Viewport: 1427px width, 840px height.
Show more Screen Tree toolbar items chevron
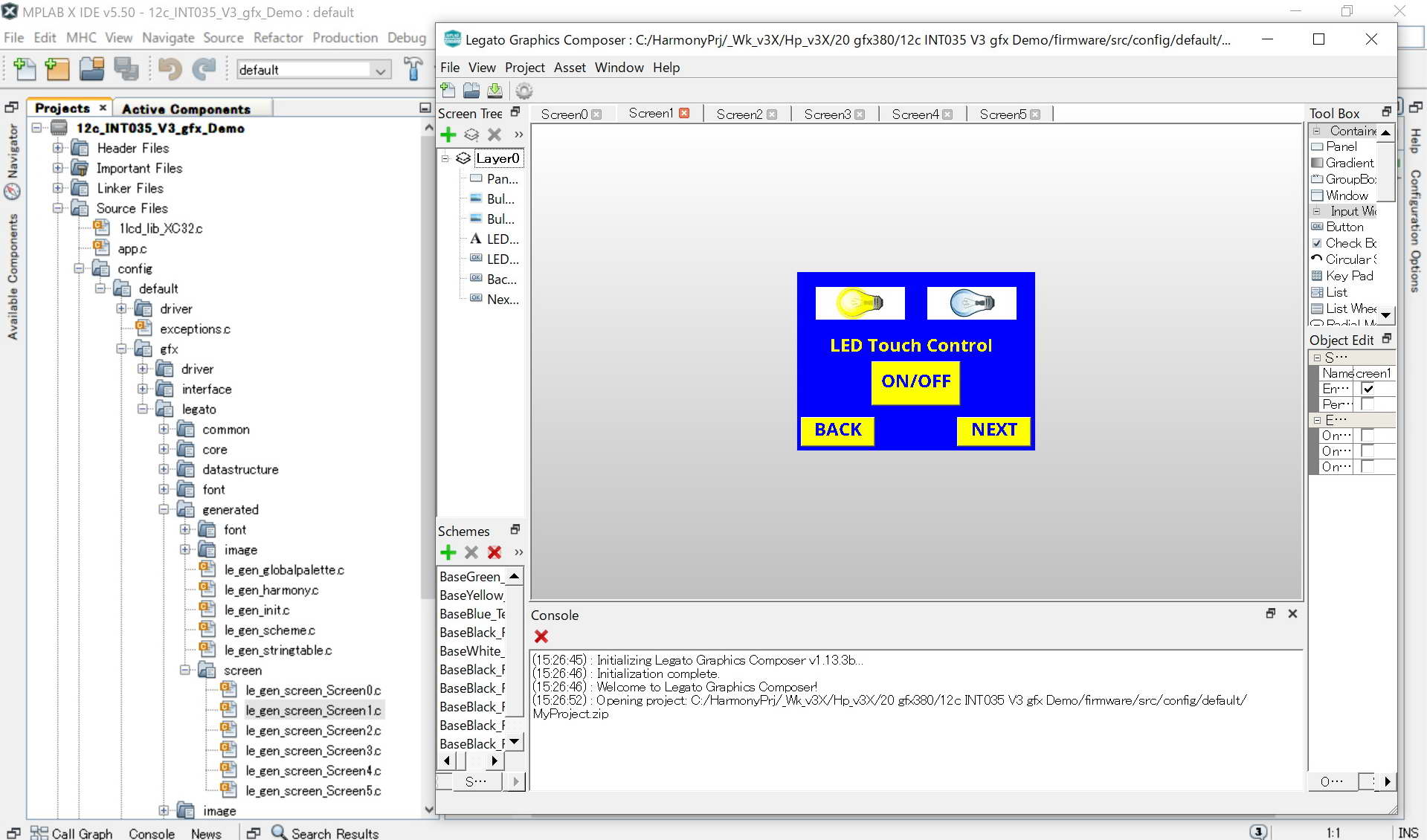point(518,135)
